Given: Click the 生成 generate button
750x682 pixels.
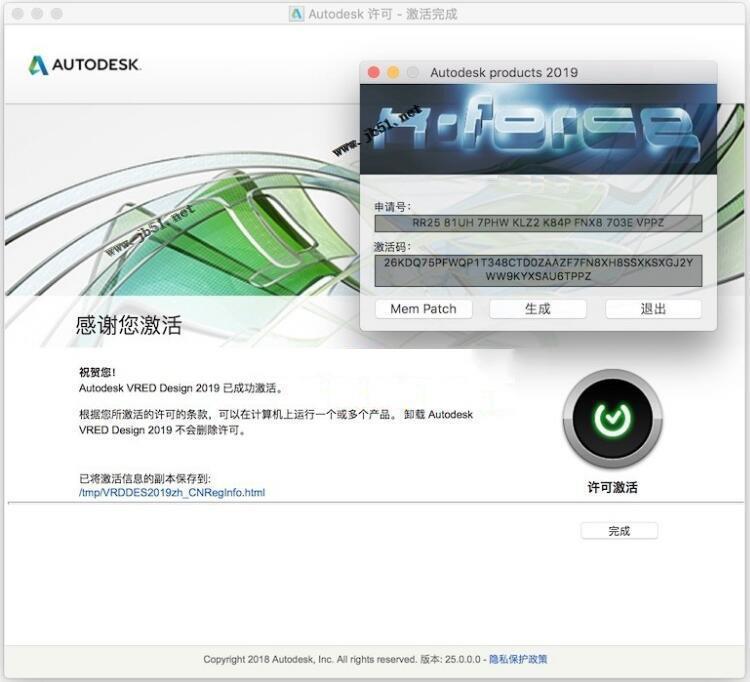Looking at the screenshot, I should [x=538, y=309].
